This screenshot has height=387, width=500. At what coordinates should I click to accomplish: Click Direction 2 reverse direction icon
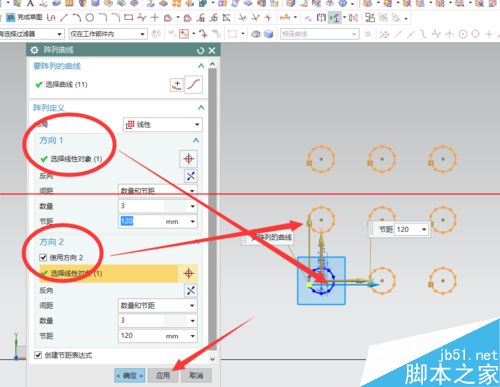[191, 291]
